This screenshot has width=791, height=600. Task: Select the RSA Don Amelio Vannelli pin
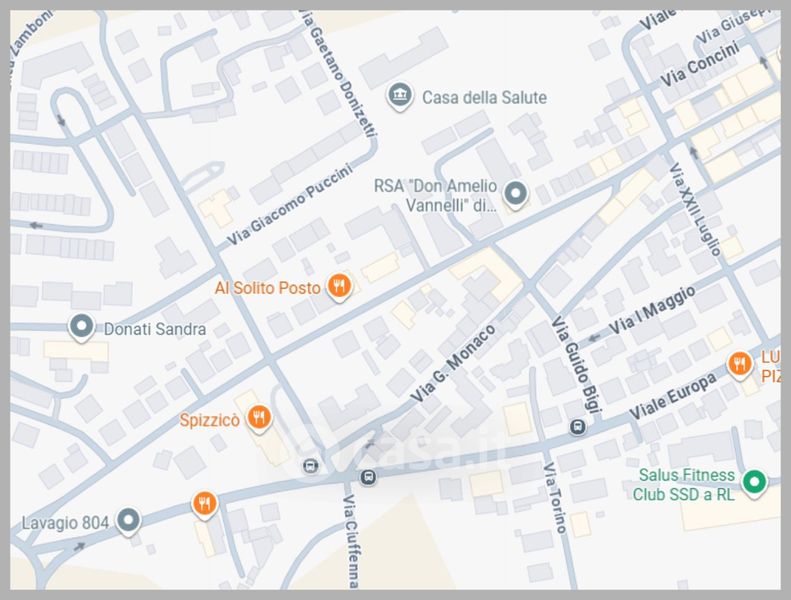[x=515, y=194]
